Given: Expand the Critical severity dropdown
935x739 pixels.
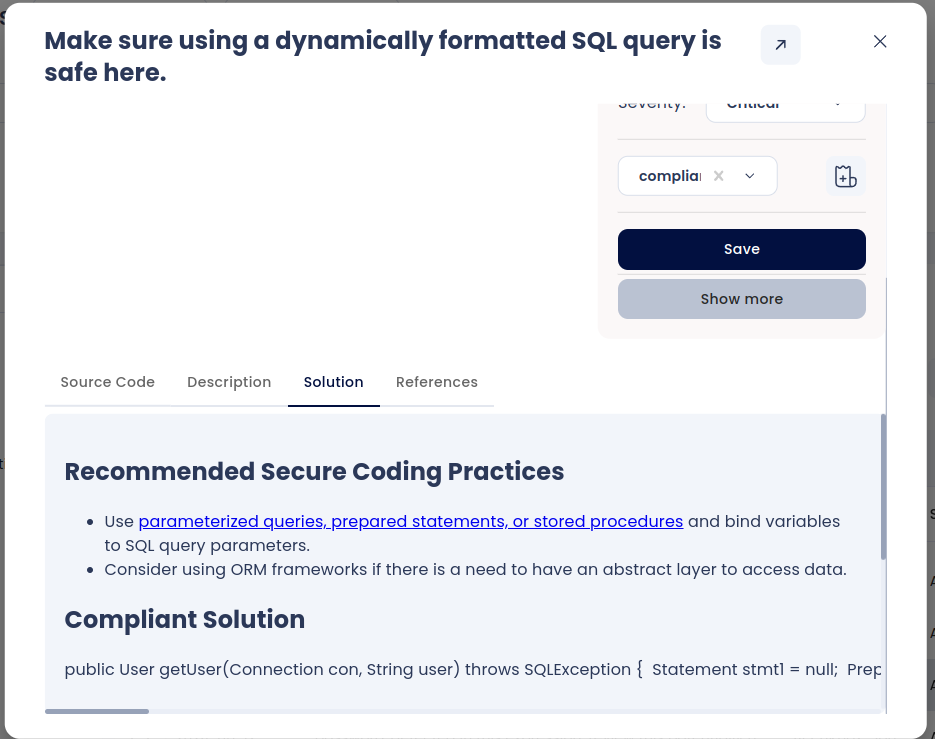Looking at the screenshot, I should tap(785, 103).
